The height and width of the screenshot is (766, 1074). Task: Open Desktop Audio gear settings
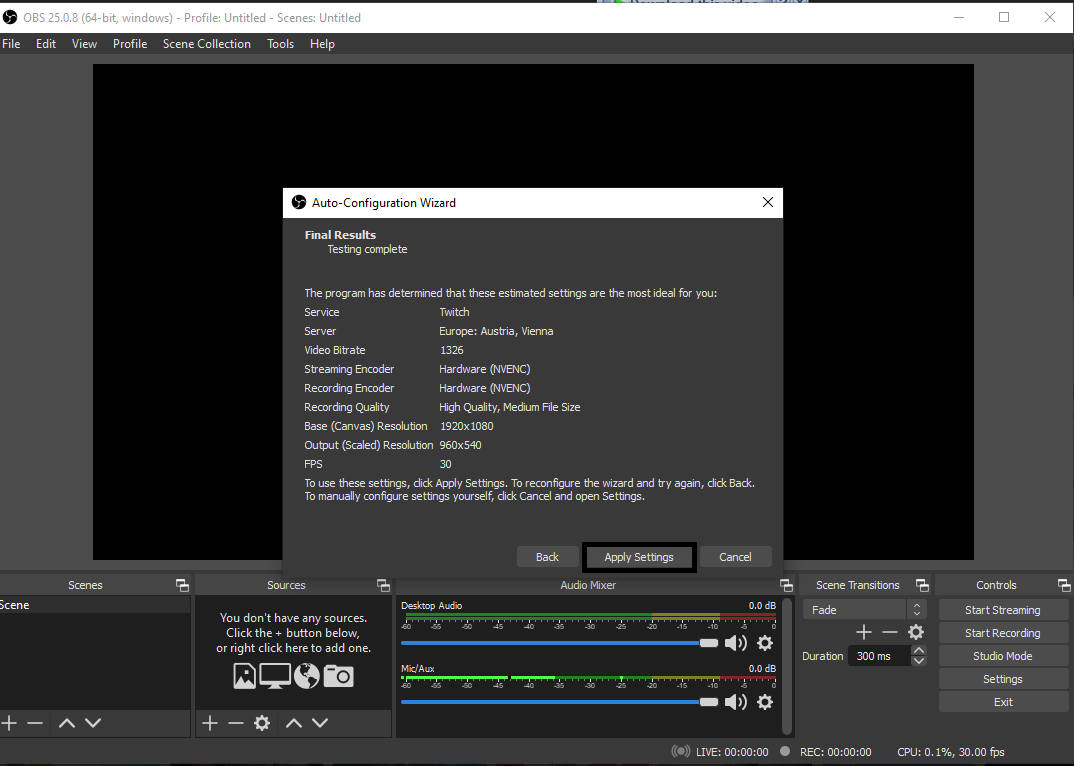click(x=765, y=643)
